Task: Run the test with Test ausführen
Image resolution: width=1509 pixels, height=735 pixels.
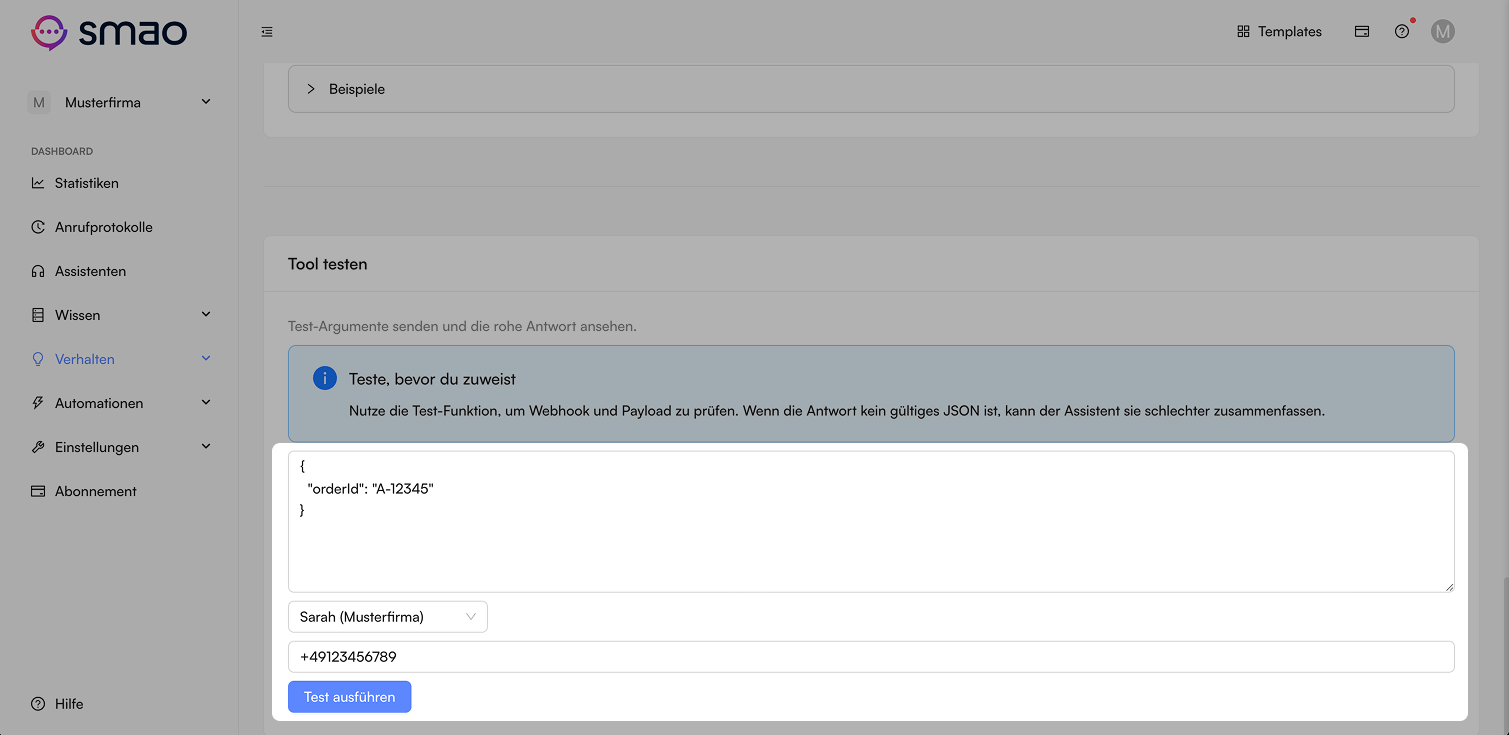Action: coord(349,697)
